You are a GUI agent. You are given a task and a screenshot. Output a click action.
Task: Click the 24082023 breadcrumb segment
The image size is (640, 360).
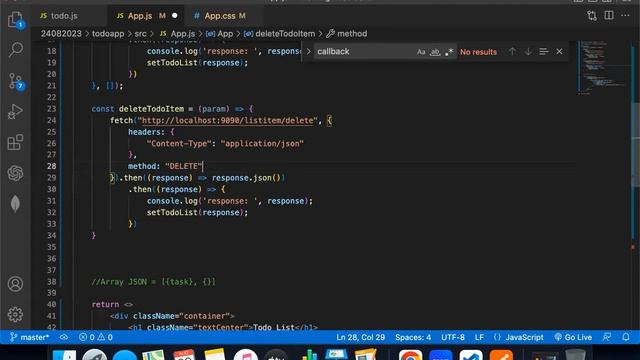61,33
